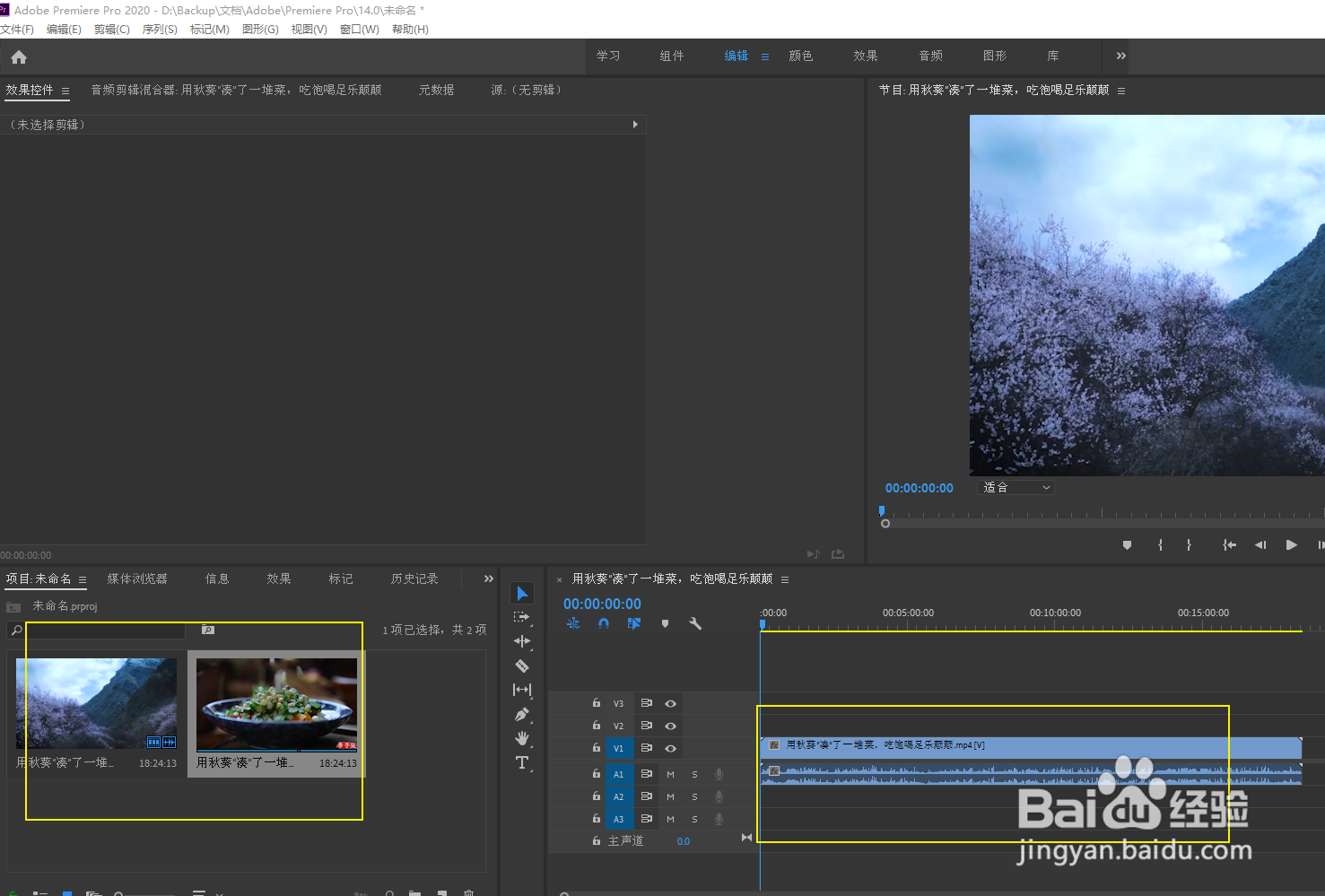Step back one frame

1260,544
